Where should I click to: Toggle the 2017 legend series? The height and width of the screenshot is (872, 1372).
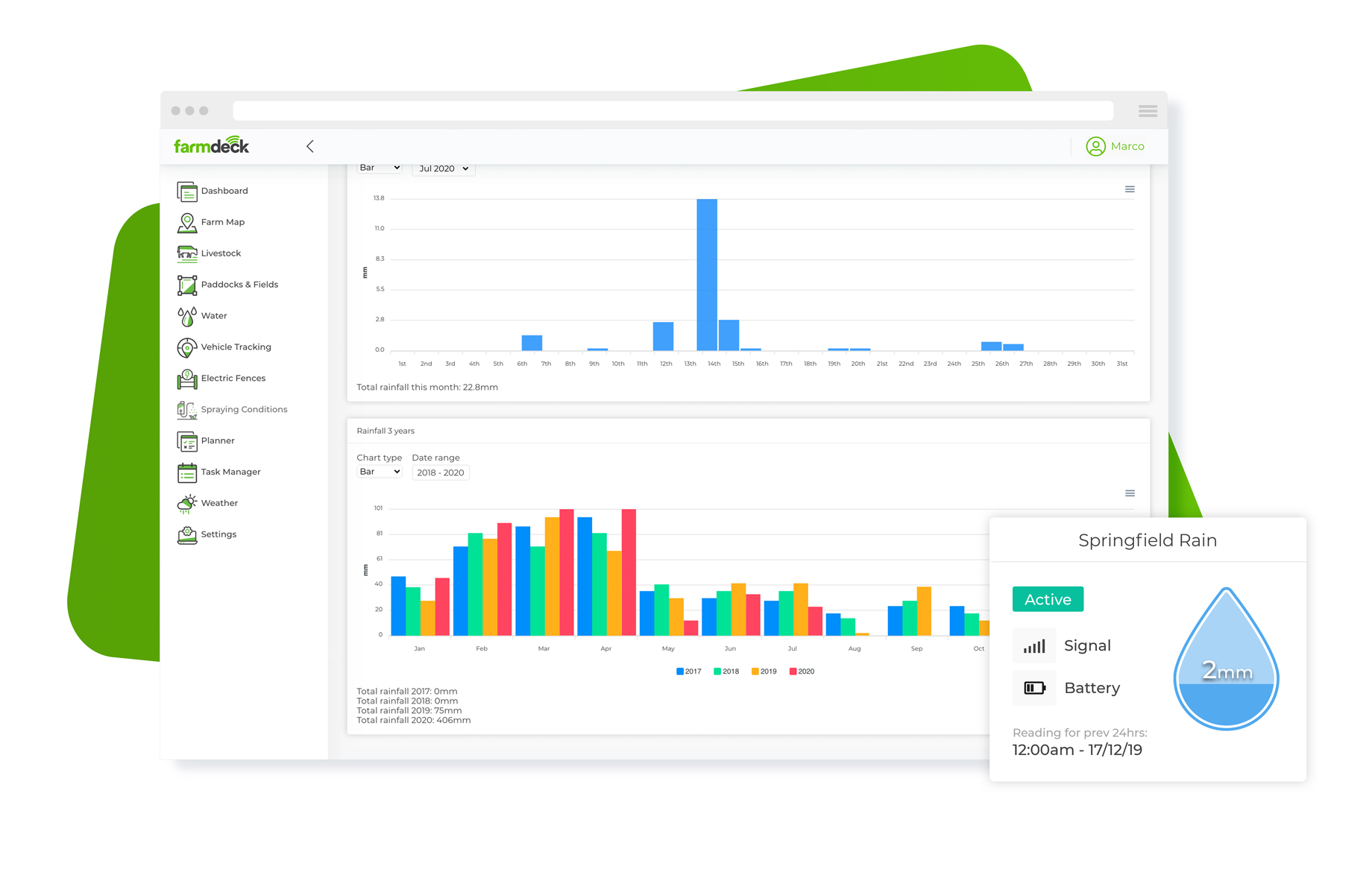688,672
